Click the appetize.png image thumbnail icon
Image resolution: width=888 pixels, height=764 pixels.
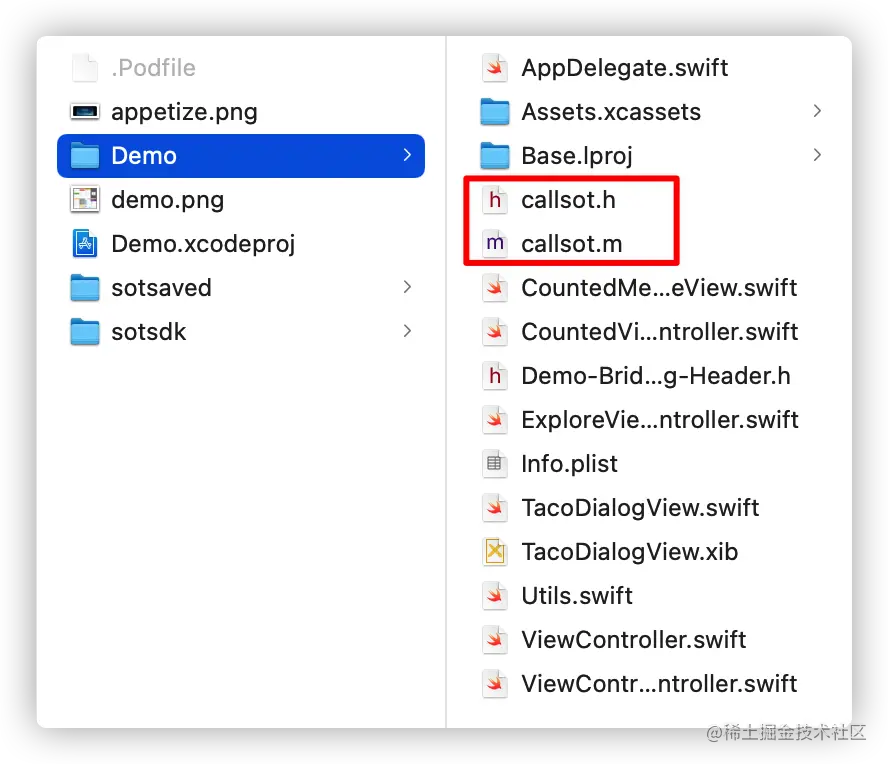click(x=85, y=112)
